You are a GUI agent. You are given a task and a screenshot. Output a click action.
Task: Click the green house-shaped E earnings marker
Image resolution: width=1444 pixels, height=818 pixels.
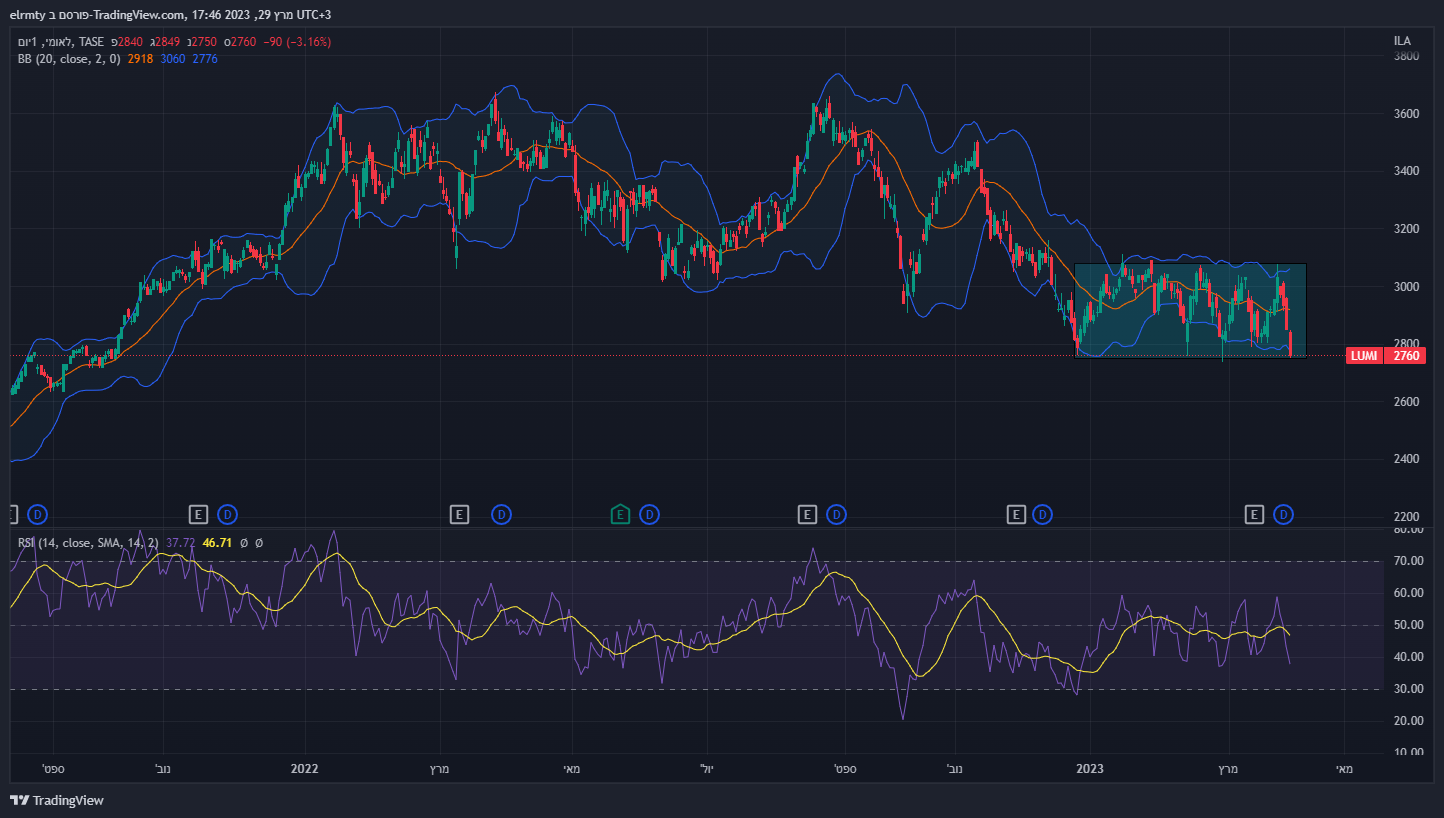(x=620, y=514)
